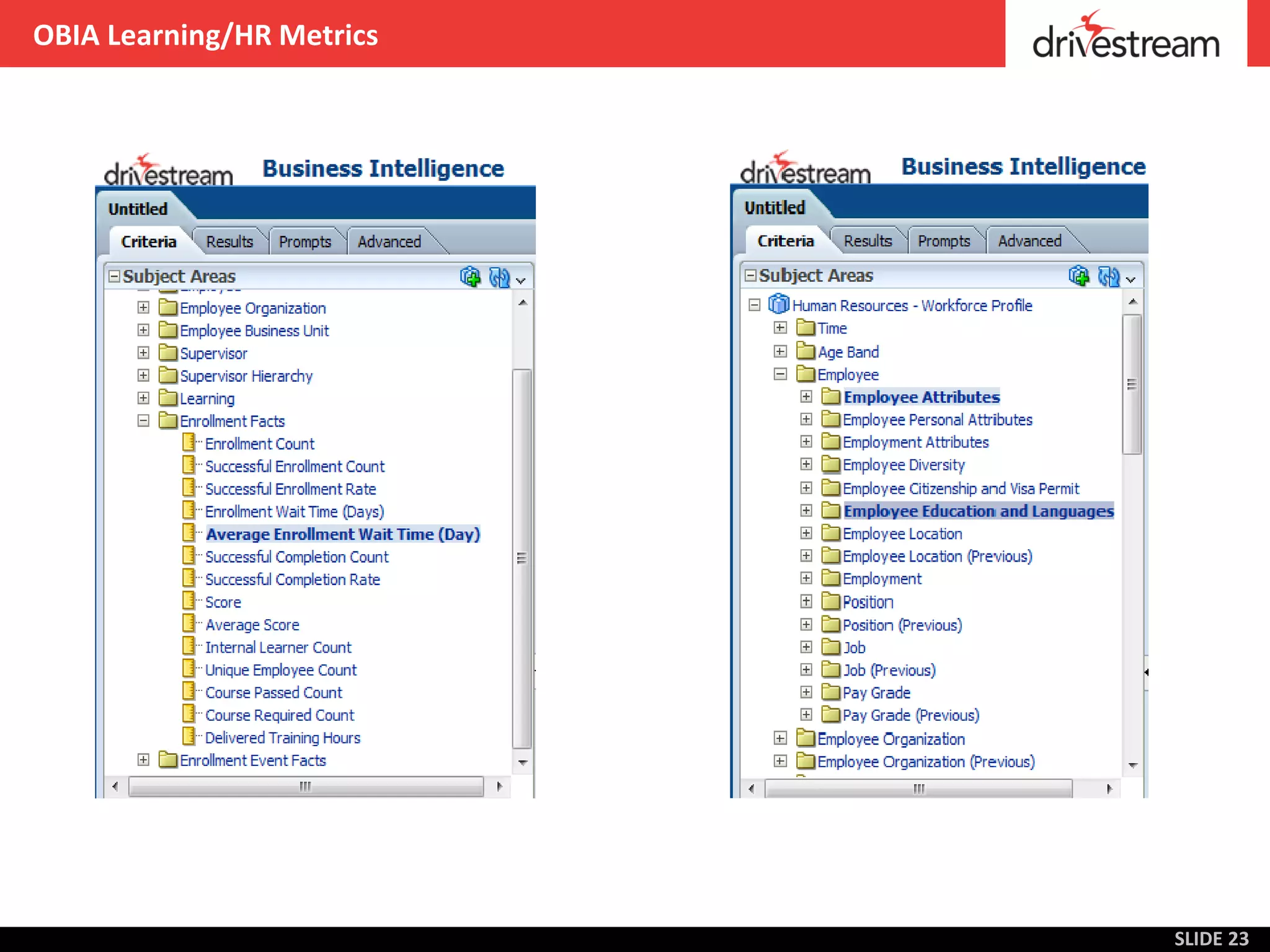The width and height of the screenshot is (1270, 952).
Task: Click the Course Passed Count measure icon
Action: click(x=190, y=691)
